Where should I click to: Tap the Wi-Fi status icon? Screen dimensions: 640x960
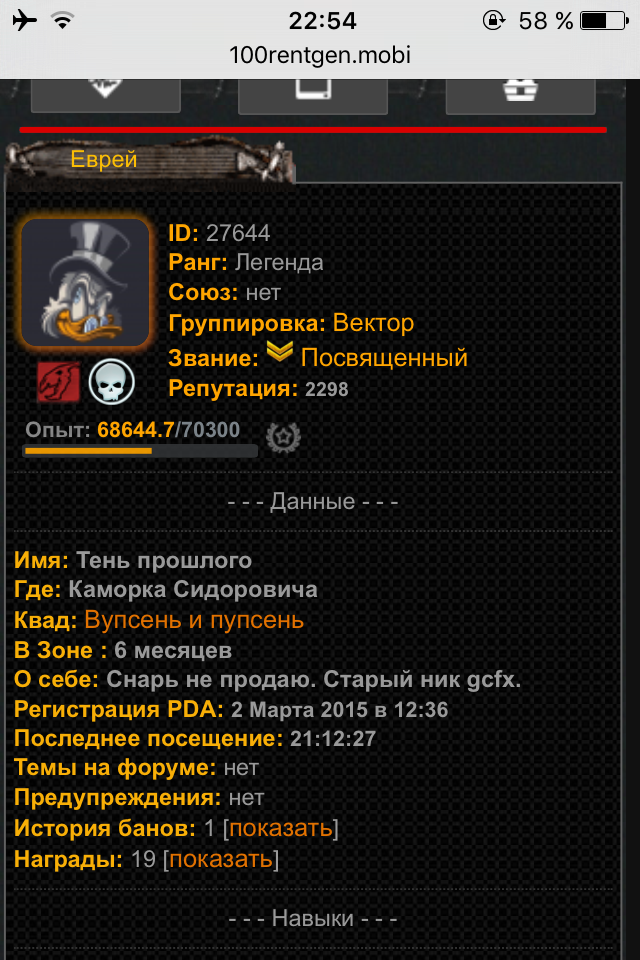point(62,21)
